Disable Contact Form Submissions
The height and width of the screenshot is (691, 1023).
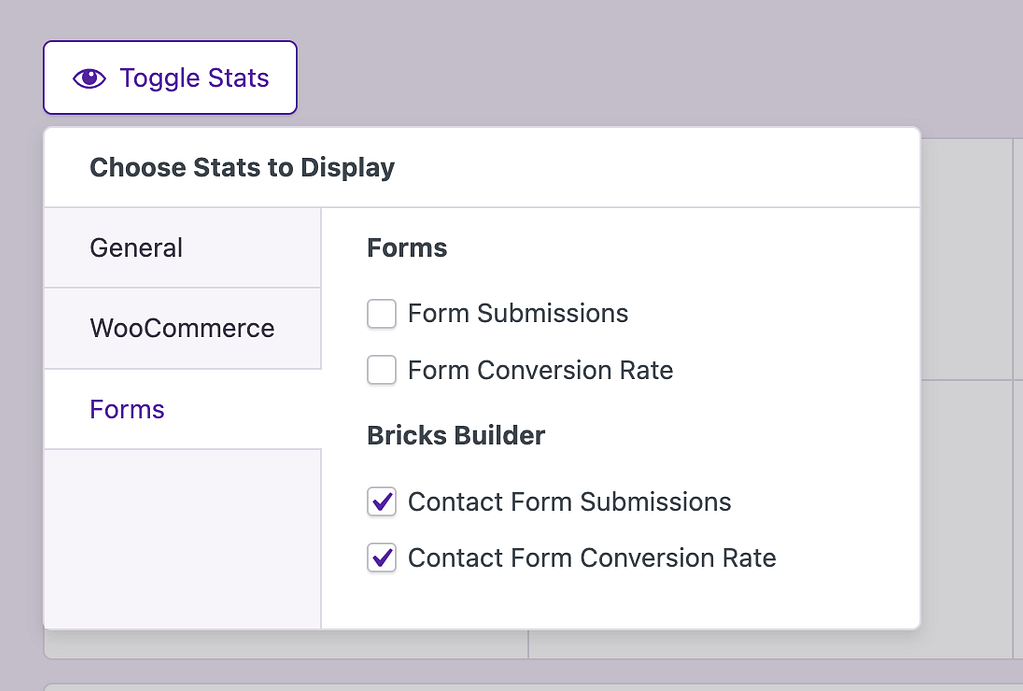click(x=381, y=502)
